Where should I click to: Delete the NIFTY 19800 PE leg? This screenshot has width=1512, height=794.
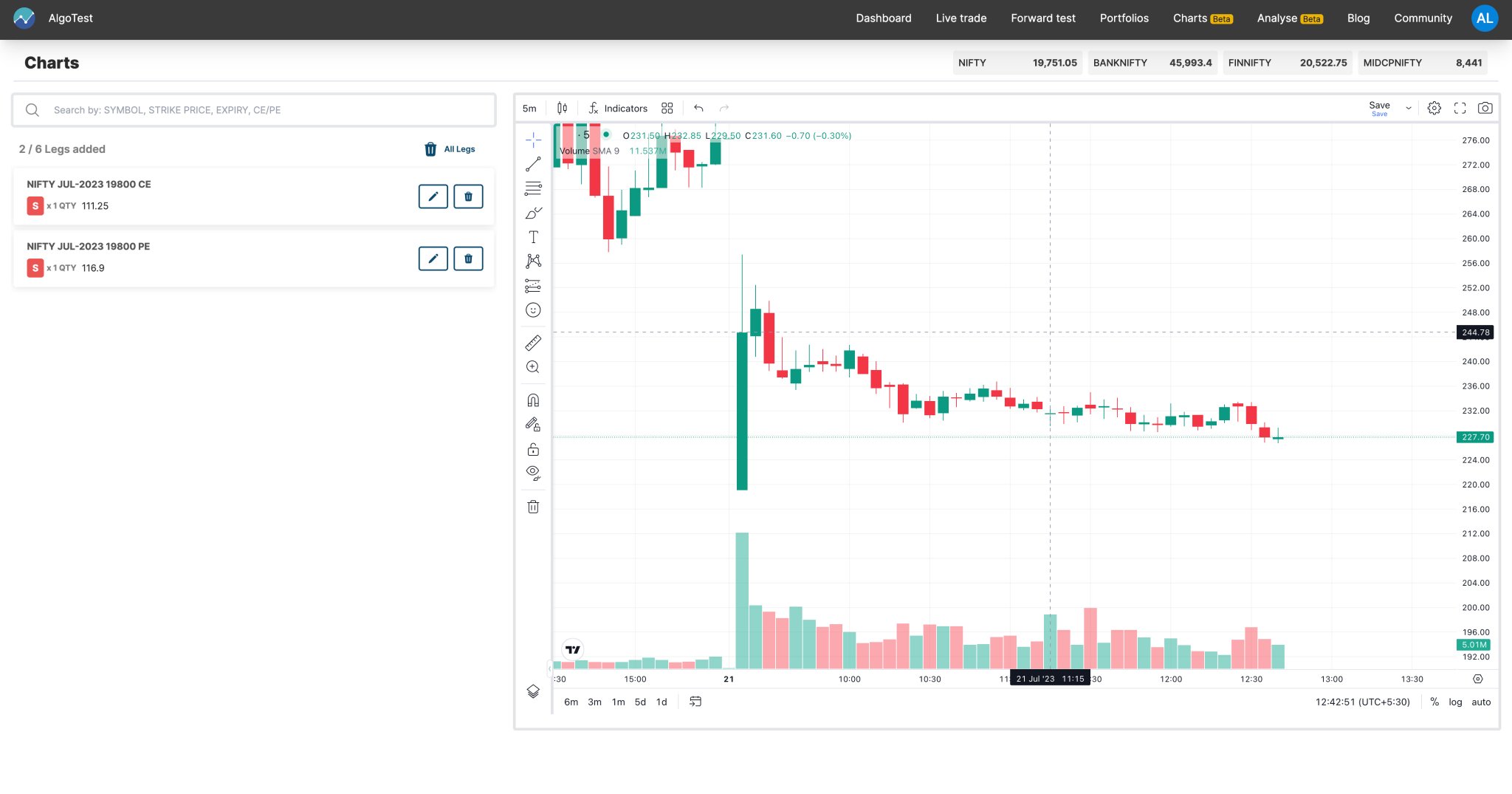[468, 259]
